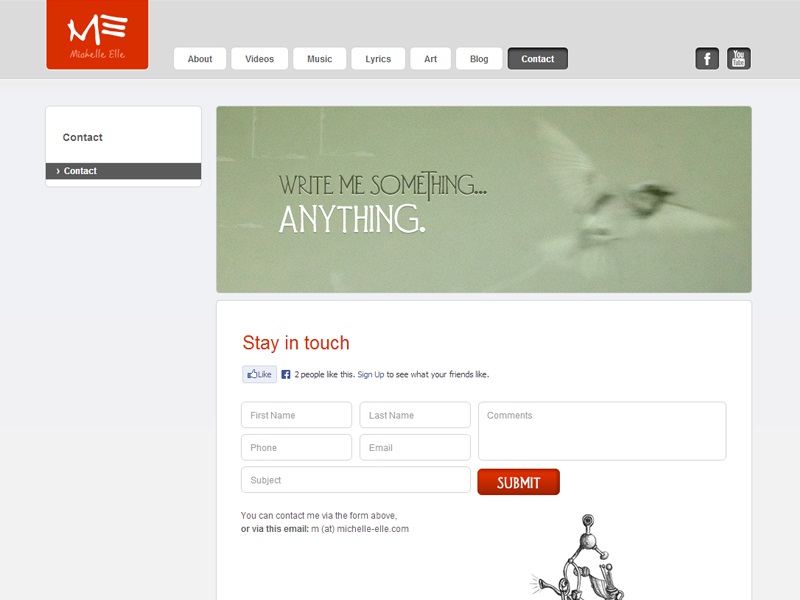Click the Facebook Like thumbs-up button

(259, 374)
